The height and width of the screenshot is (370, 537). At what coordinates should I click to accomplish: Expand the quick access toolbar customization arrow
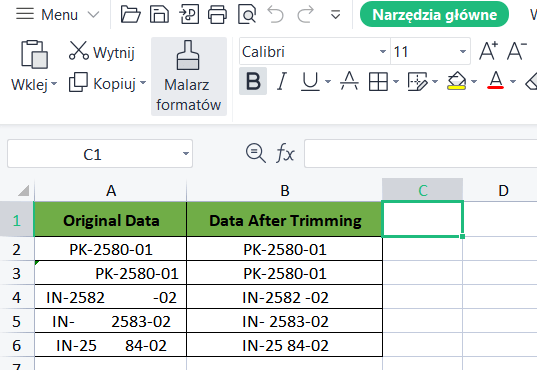(335, 15)
